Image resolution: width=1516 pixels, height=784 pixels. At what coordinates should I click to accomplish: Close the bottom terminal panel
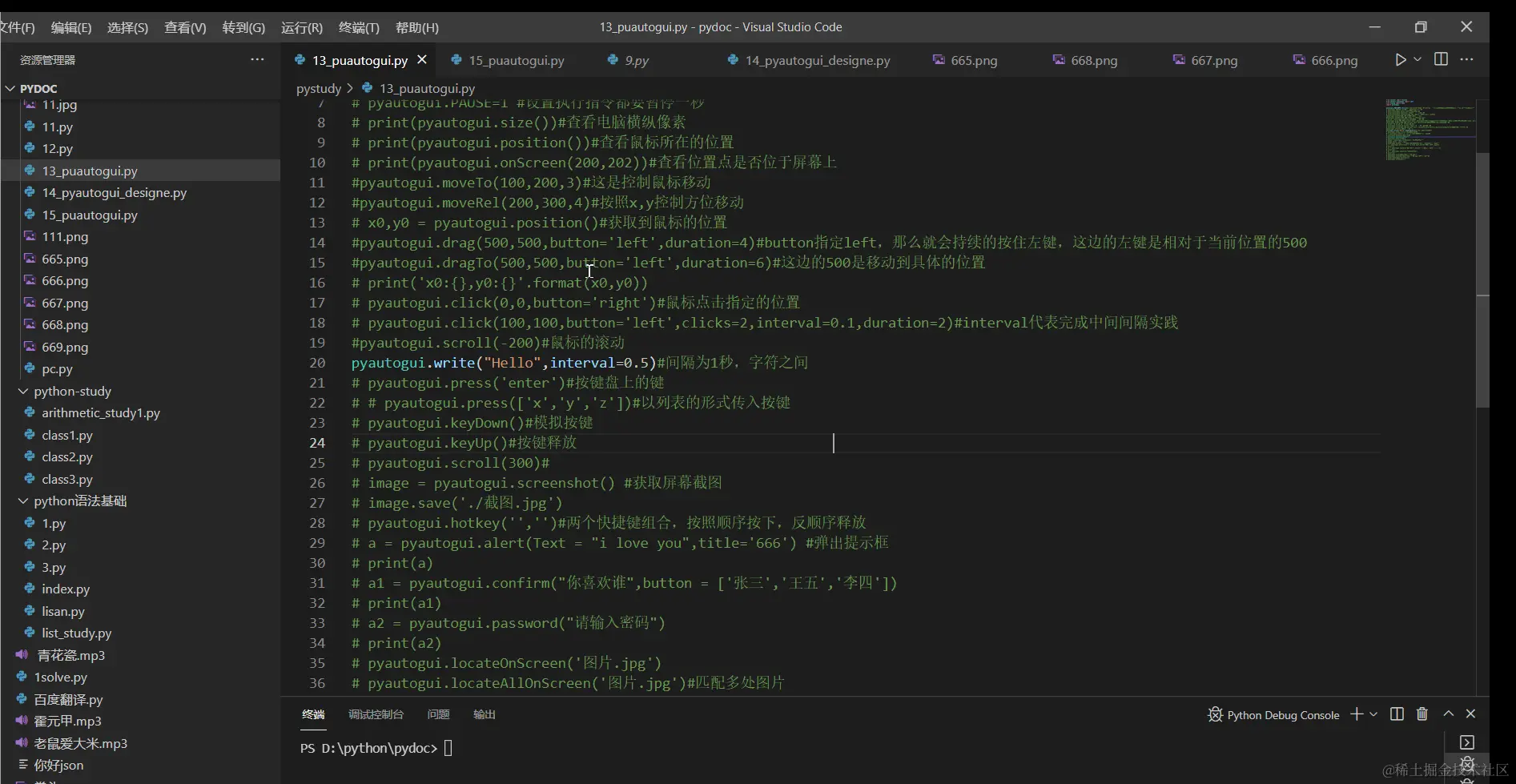(x=1470, y=714)
